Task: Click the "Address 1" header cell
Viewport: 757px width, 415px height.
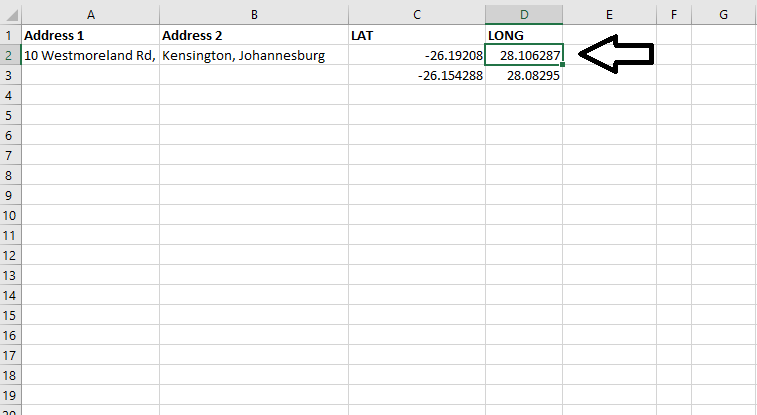Action: 90,35
